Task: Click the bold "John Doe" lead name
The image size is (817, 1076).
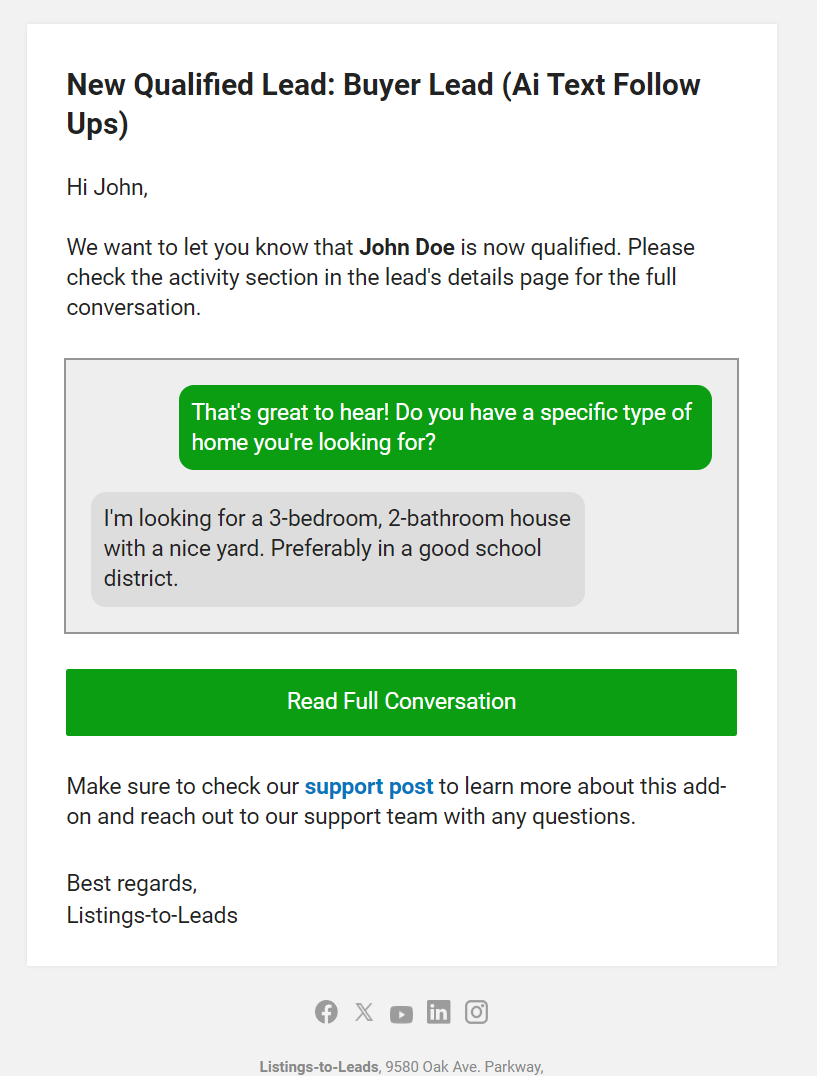Action: [x=407, y=247]
